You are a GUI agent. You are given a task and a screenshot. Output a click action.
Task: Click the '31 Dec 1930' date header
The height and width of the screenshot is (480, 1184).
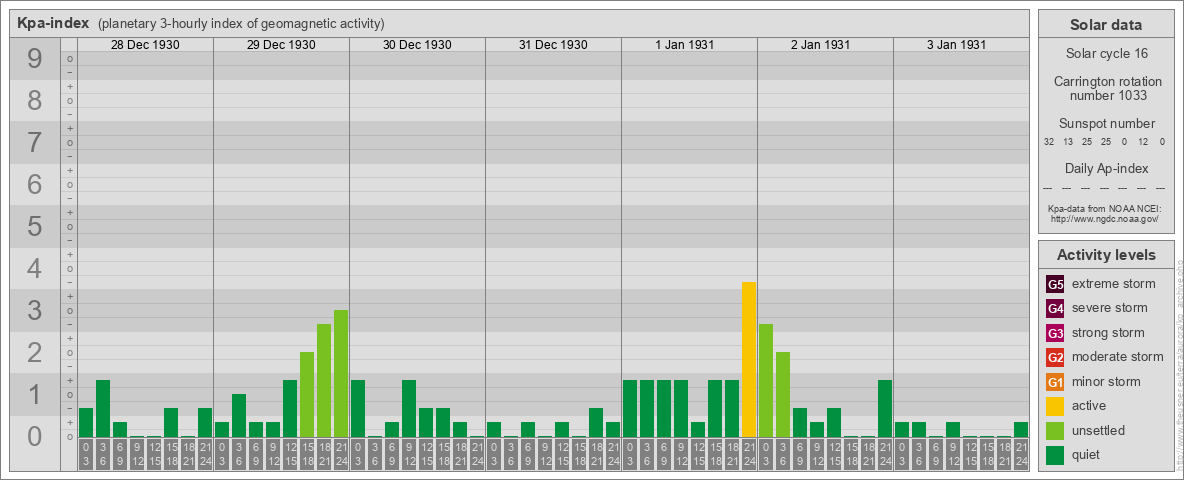[553, 45]
